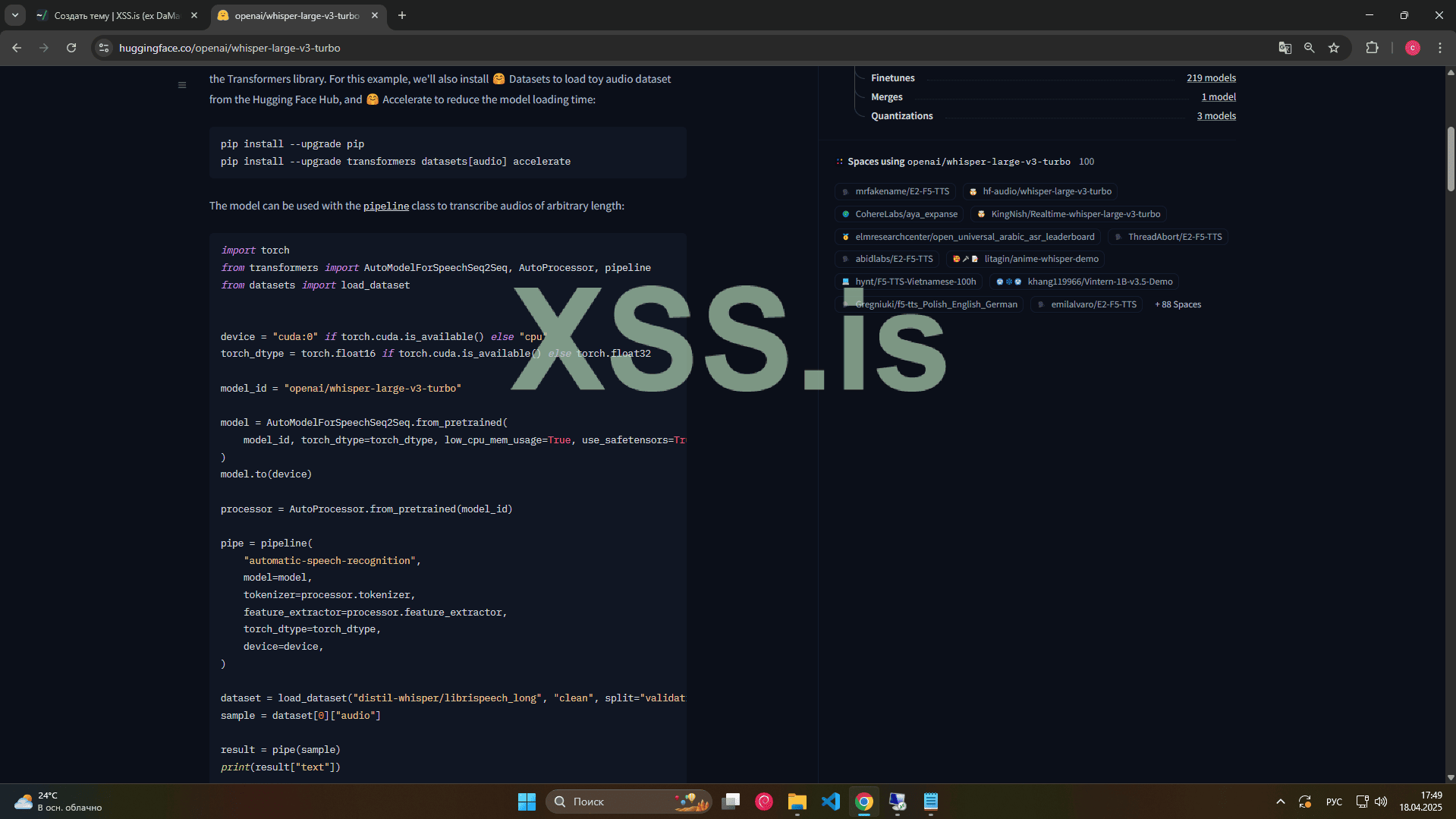Reload the Hugging Face page
The width and height of the screenshot is (1456, 819).
point(71,48)
